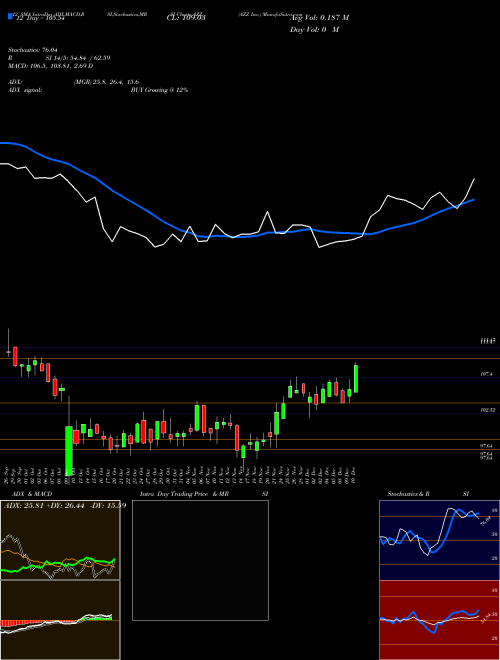Click the 102.52 price axis label
The height and width of the screenshot is (660, 500).
coord(488,410)
